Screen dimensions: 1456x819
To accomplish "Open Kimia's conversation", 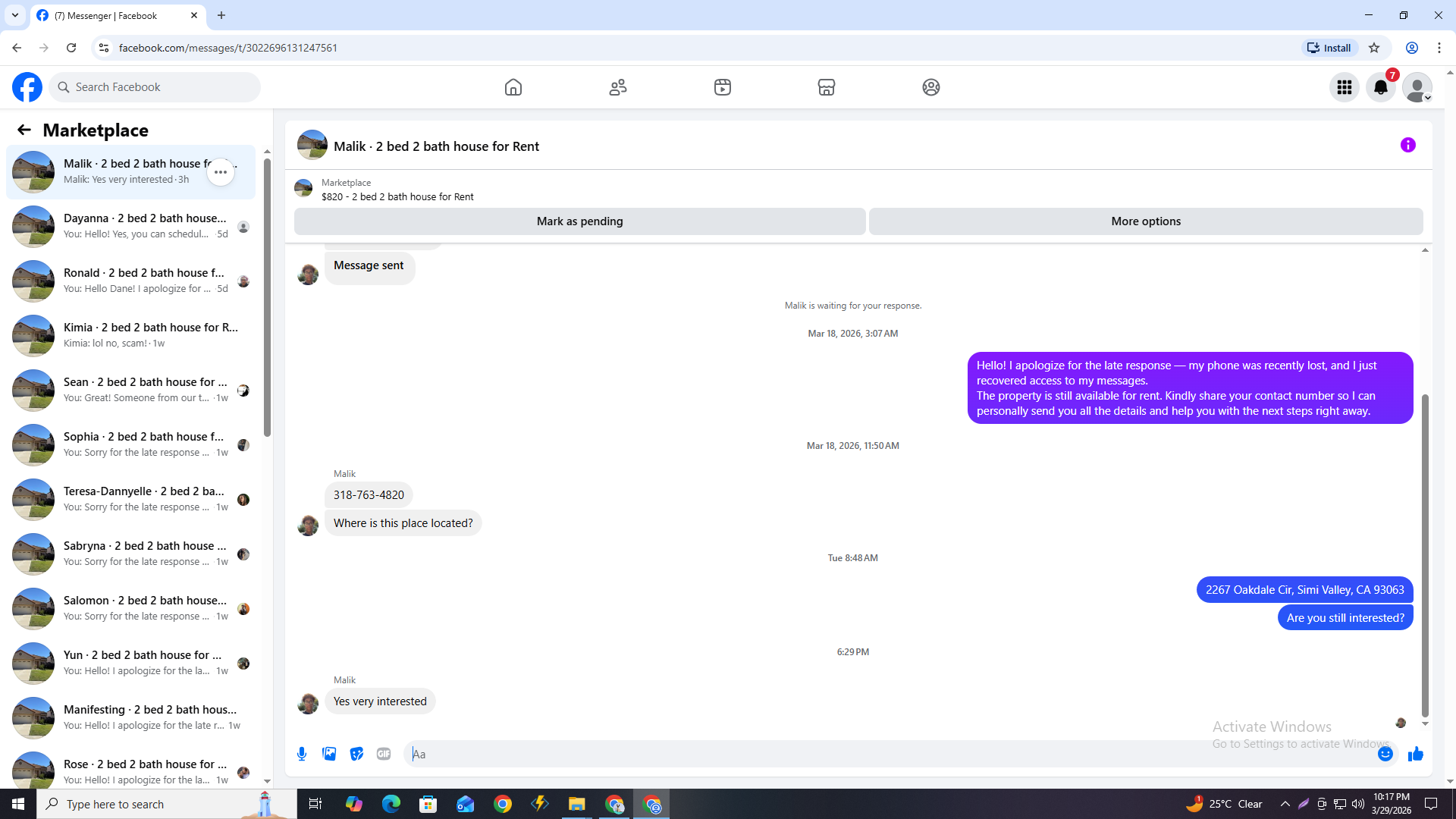I will point(131,336).
